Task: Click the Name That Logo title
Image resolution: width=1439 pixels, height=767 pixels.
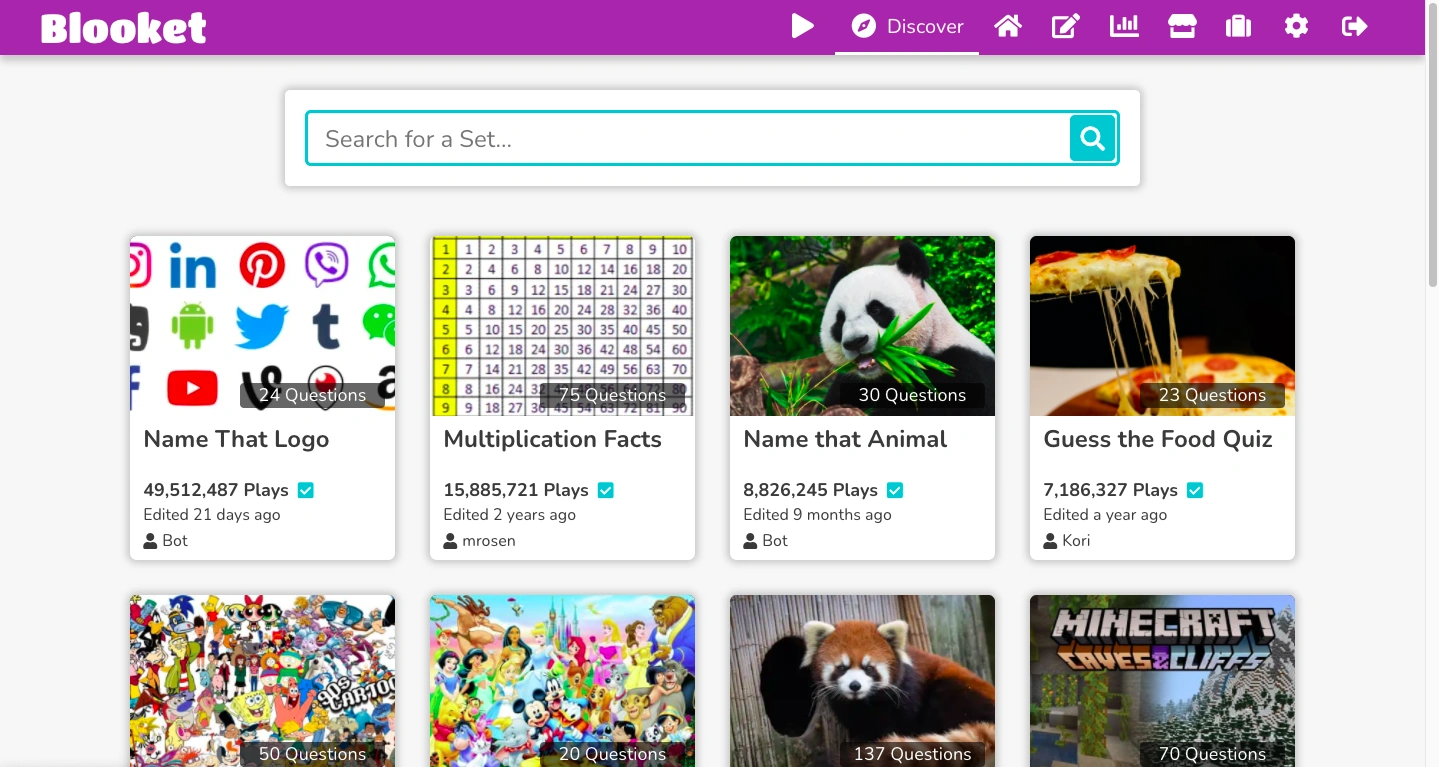Action: (236, 439)
